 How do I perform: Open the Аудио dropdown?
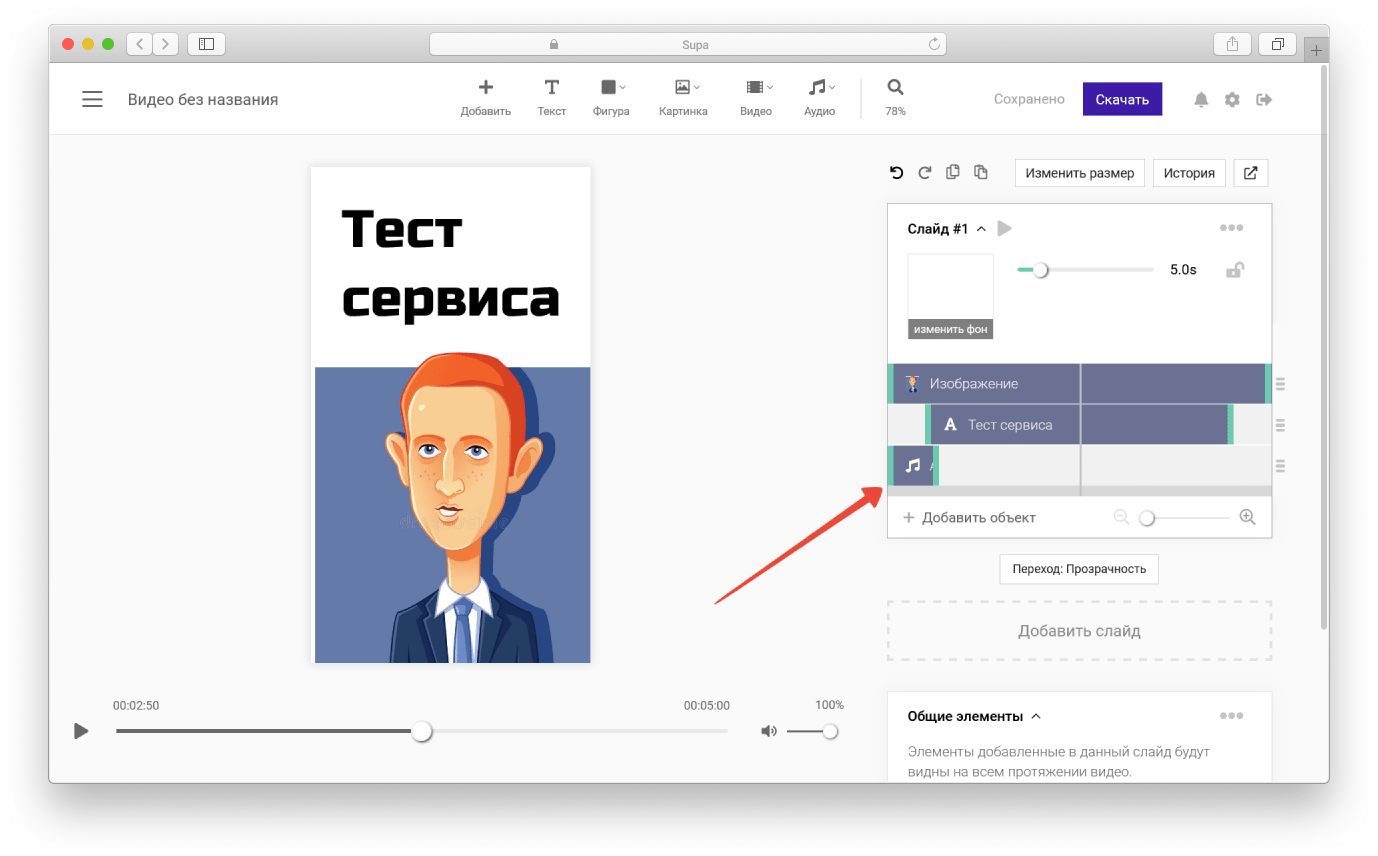click(820, 98)
